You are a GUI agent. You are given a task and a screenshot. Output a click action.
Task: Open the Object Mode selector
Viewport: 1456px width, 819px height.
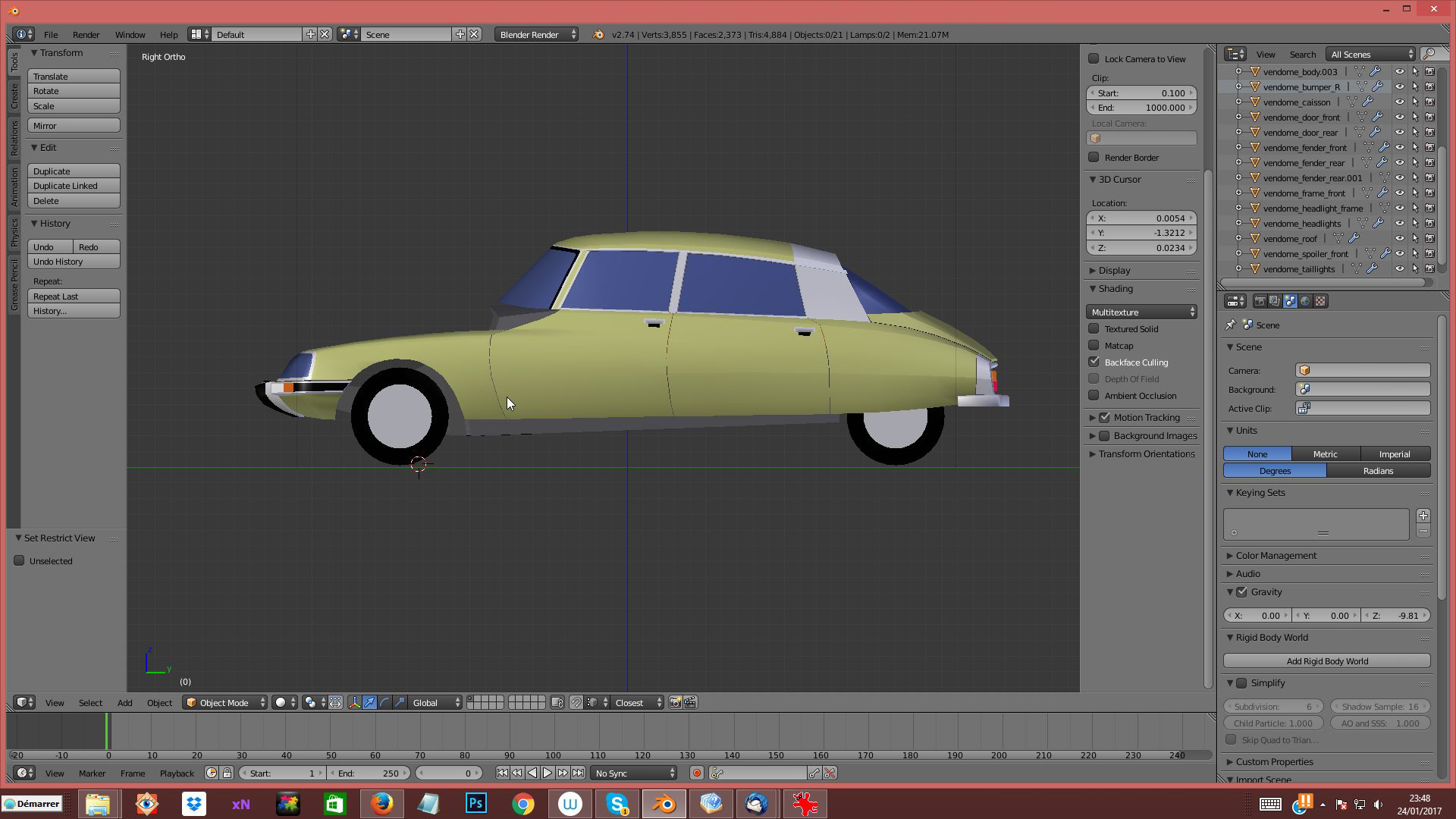tap(225, 702)
